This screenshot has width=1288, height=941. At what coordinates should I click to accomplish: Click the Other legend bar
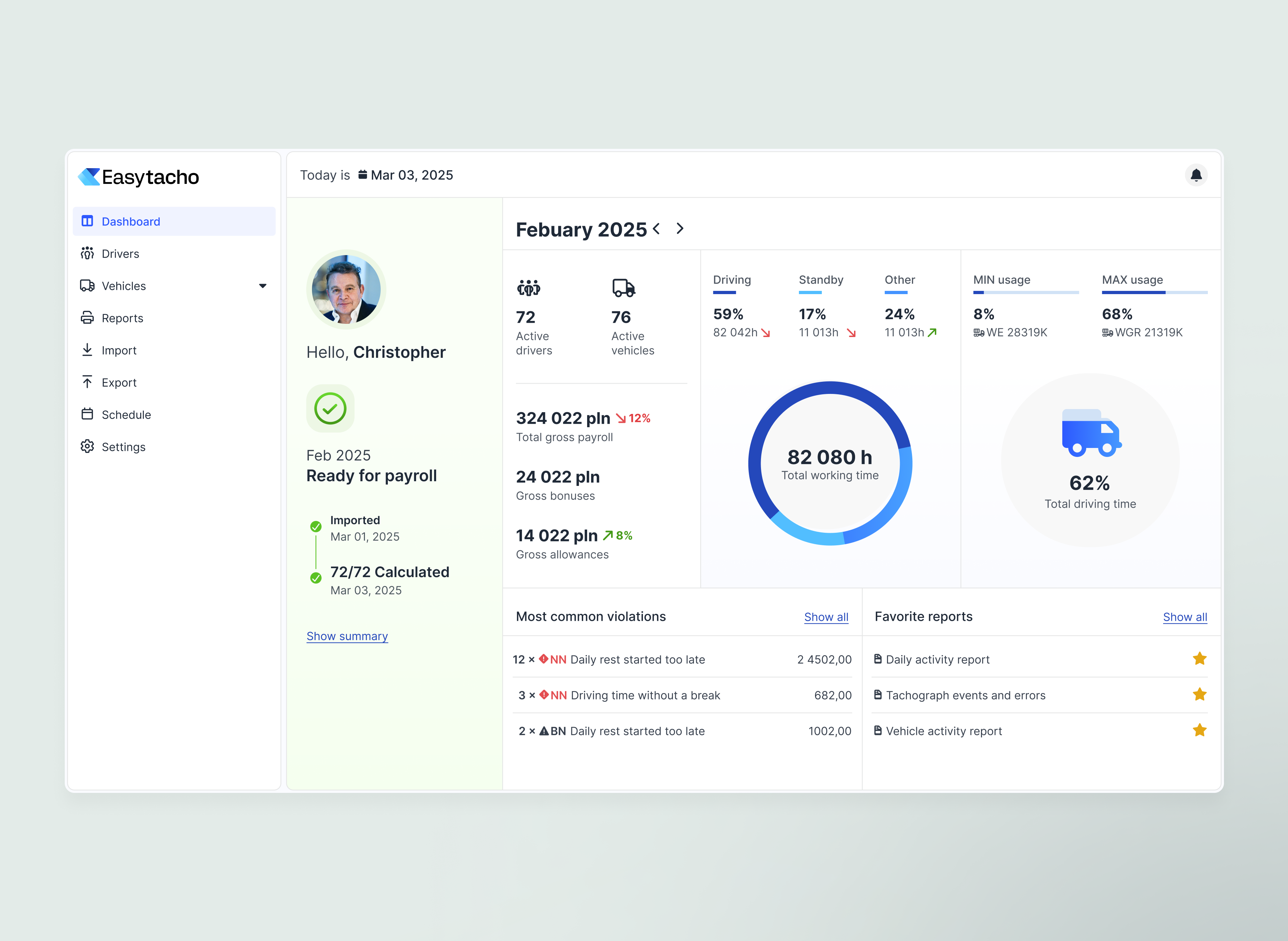pos(896,292)
